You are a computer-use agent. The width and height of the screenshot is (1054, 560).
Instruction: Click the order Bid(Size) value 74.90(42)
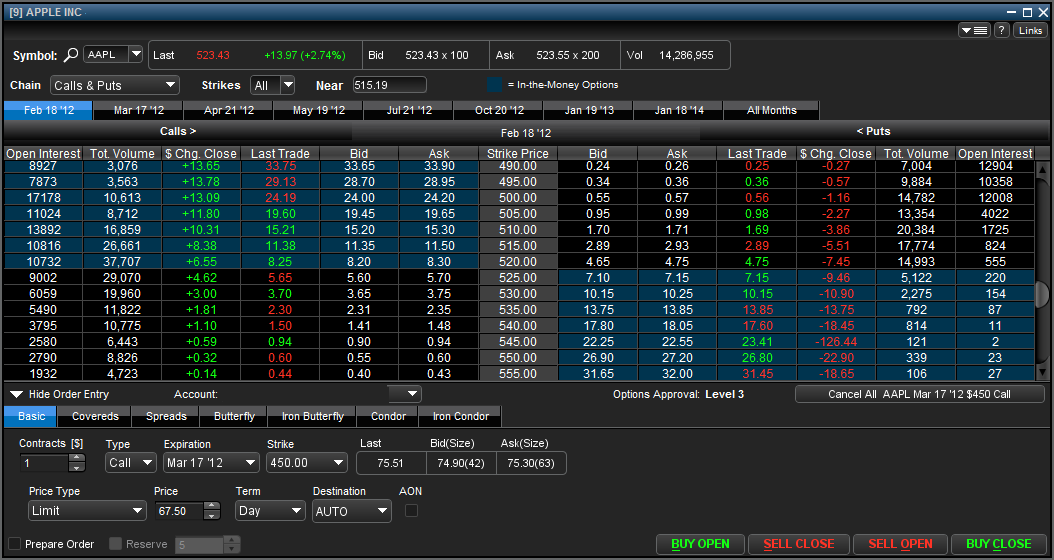click(461, 463)
